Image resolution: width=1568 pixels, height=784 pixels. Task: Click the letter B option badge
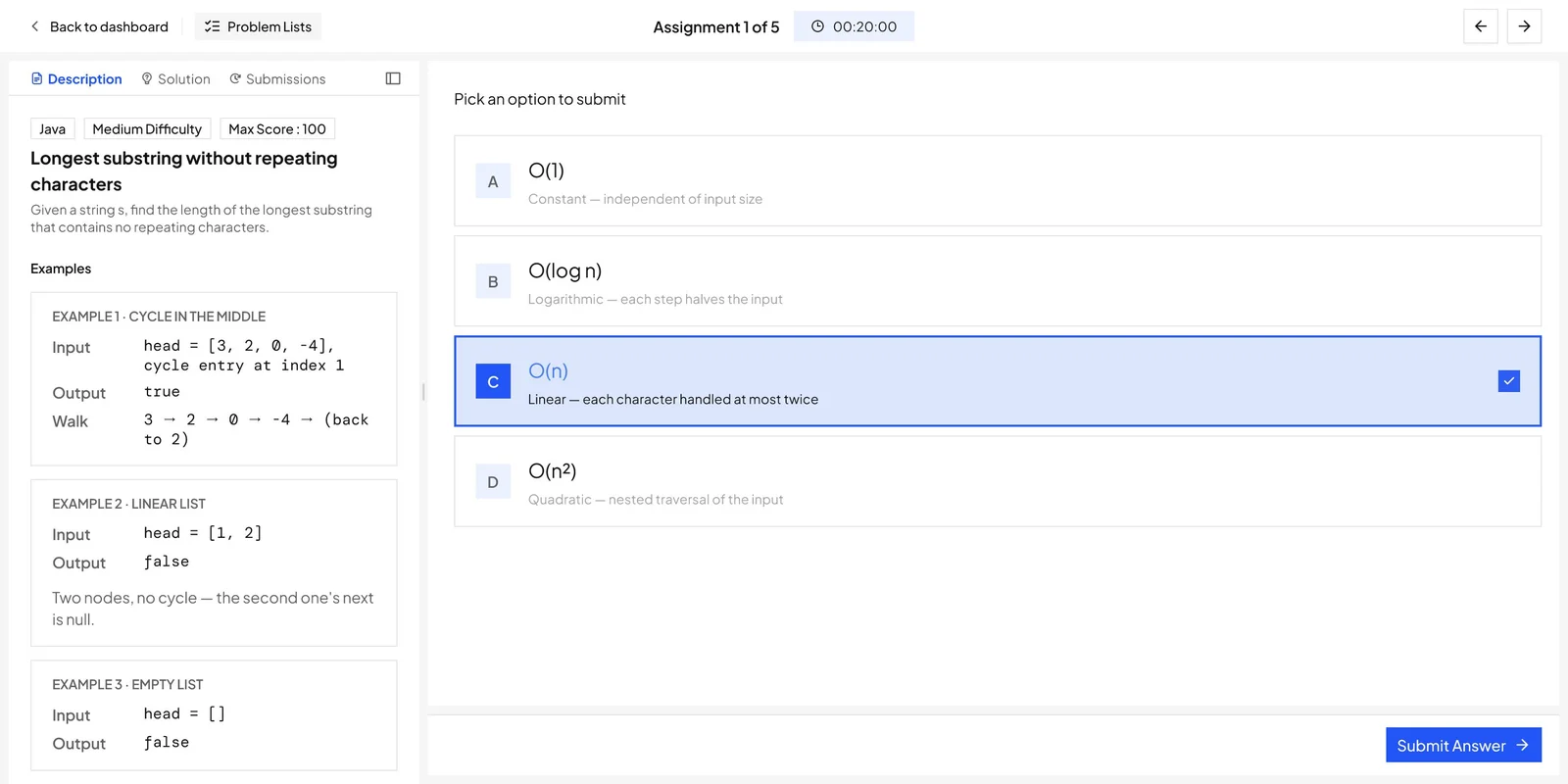click(493, 281)
